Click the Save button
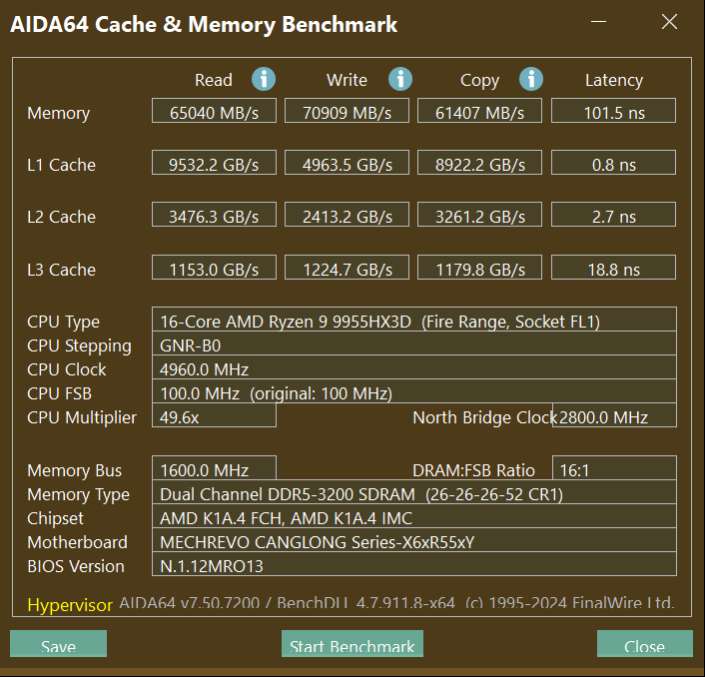Image resolution: width=705 pixels, height=677 pixels. pyautogui.click(x=58, y=644)
